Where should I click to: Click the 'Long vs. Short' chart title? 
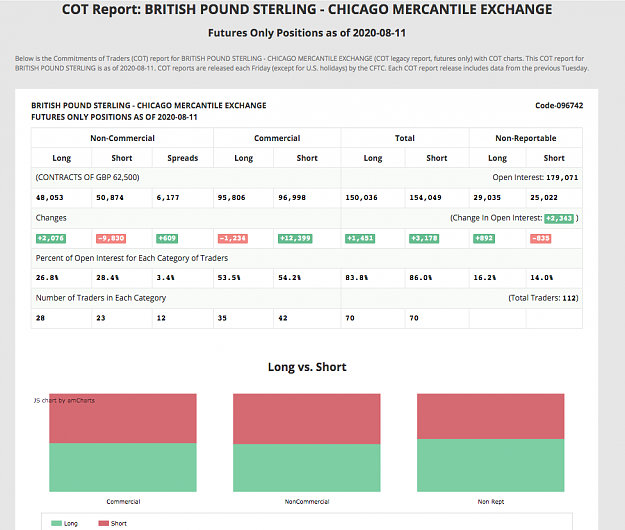307,367
